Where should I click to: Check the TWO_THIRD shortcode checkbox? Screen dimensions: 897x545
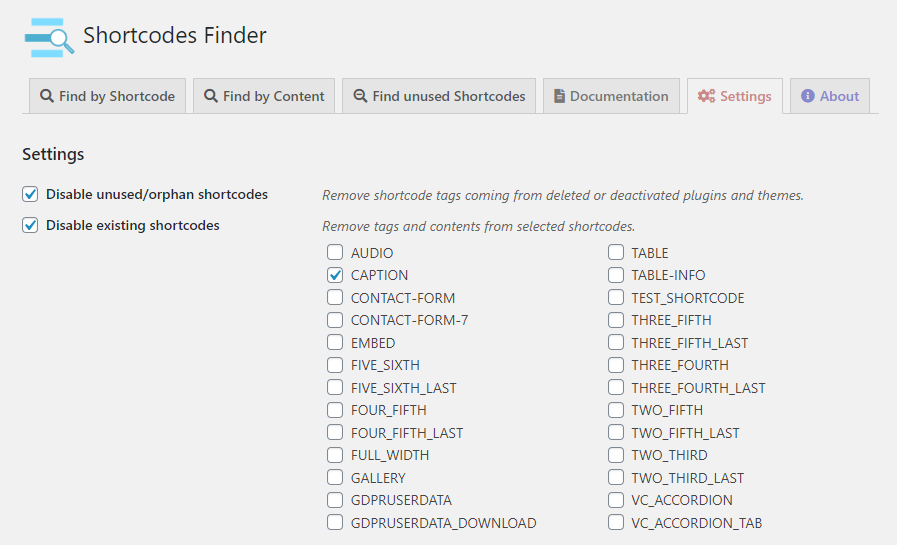click(x=616, y=455)
